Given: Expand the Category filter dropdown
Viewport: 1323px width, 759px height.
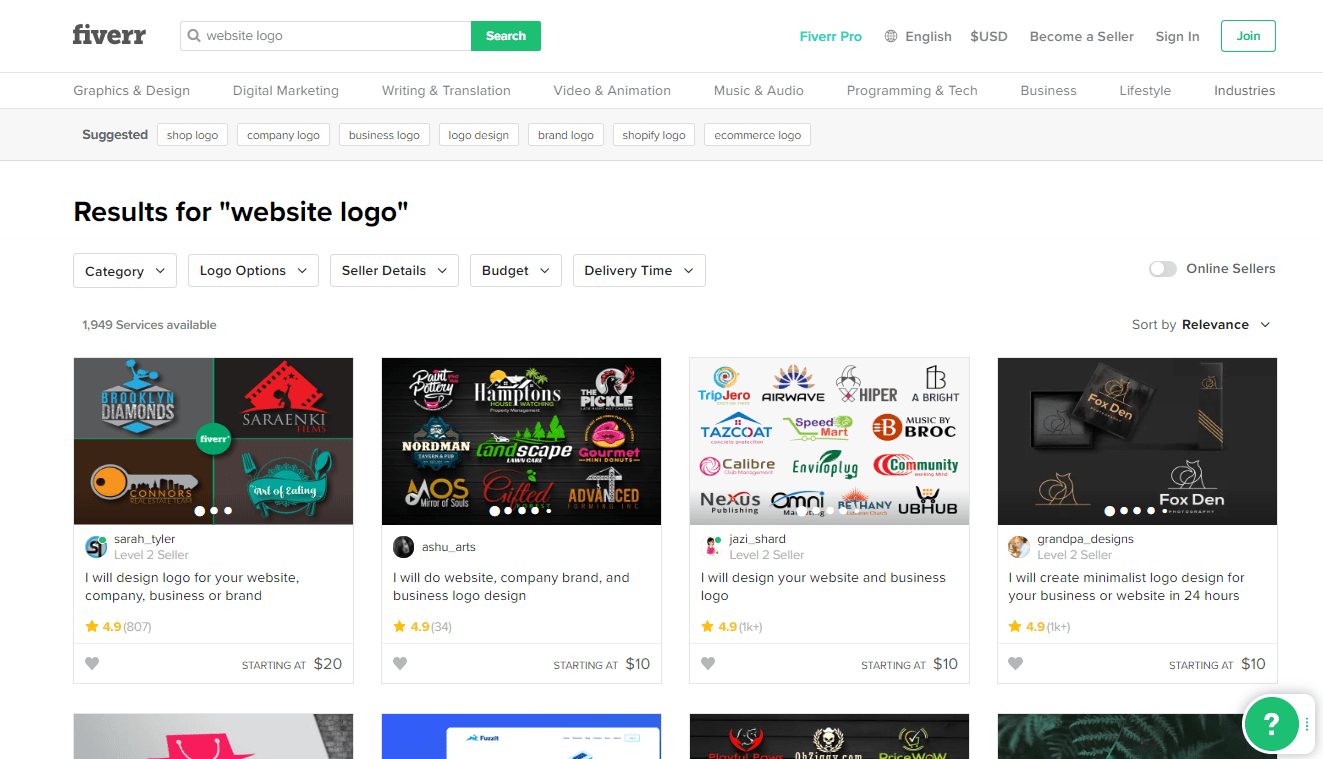Looking at the screenshot, I should (x=125, y=271).
